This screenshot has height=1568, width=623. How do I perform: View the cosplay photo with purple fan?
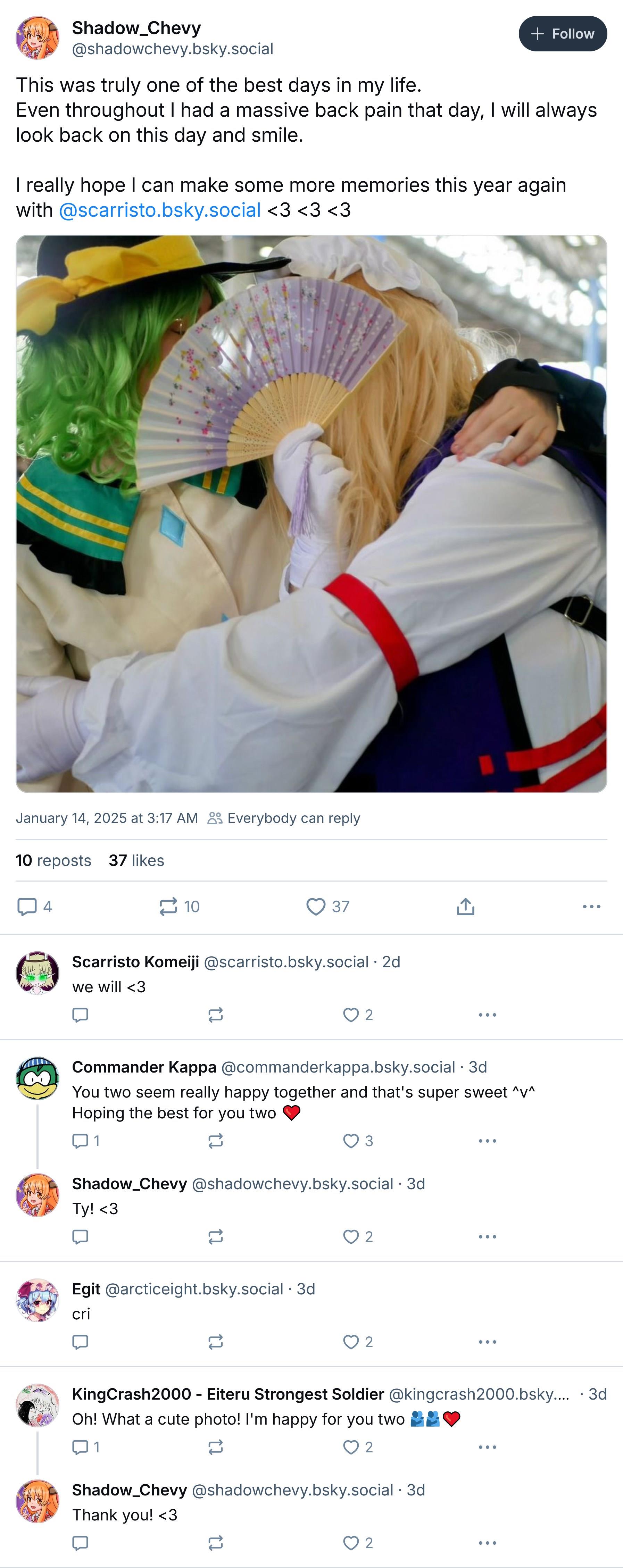click(x=311, y=514)
